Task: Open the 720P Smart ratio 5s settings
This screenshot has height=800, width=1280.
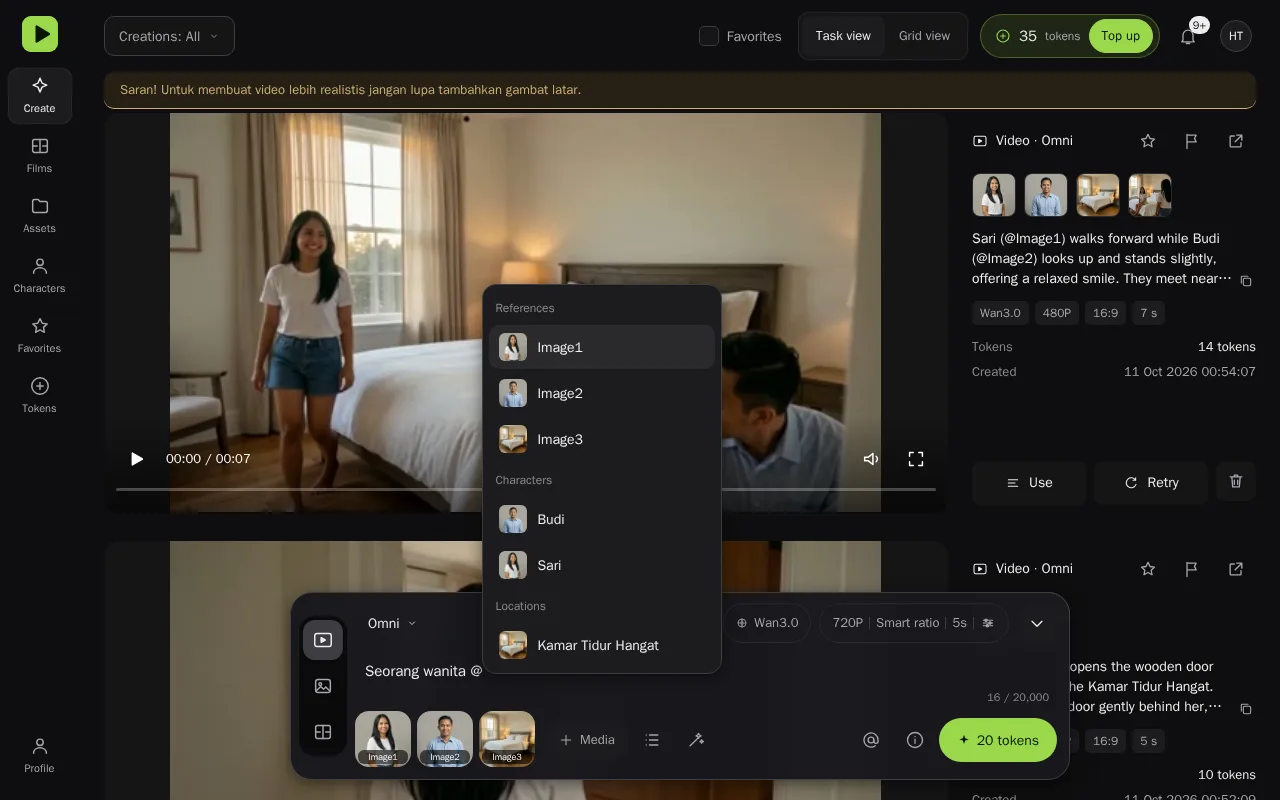Action: tap(913, 623)
